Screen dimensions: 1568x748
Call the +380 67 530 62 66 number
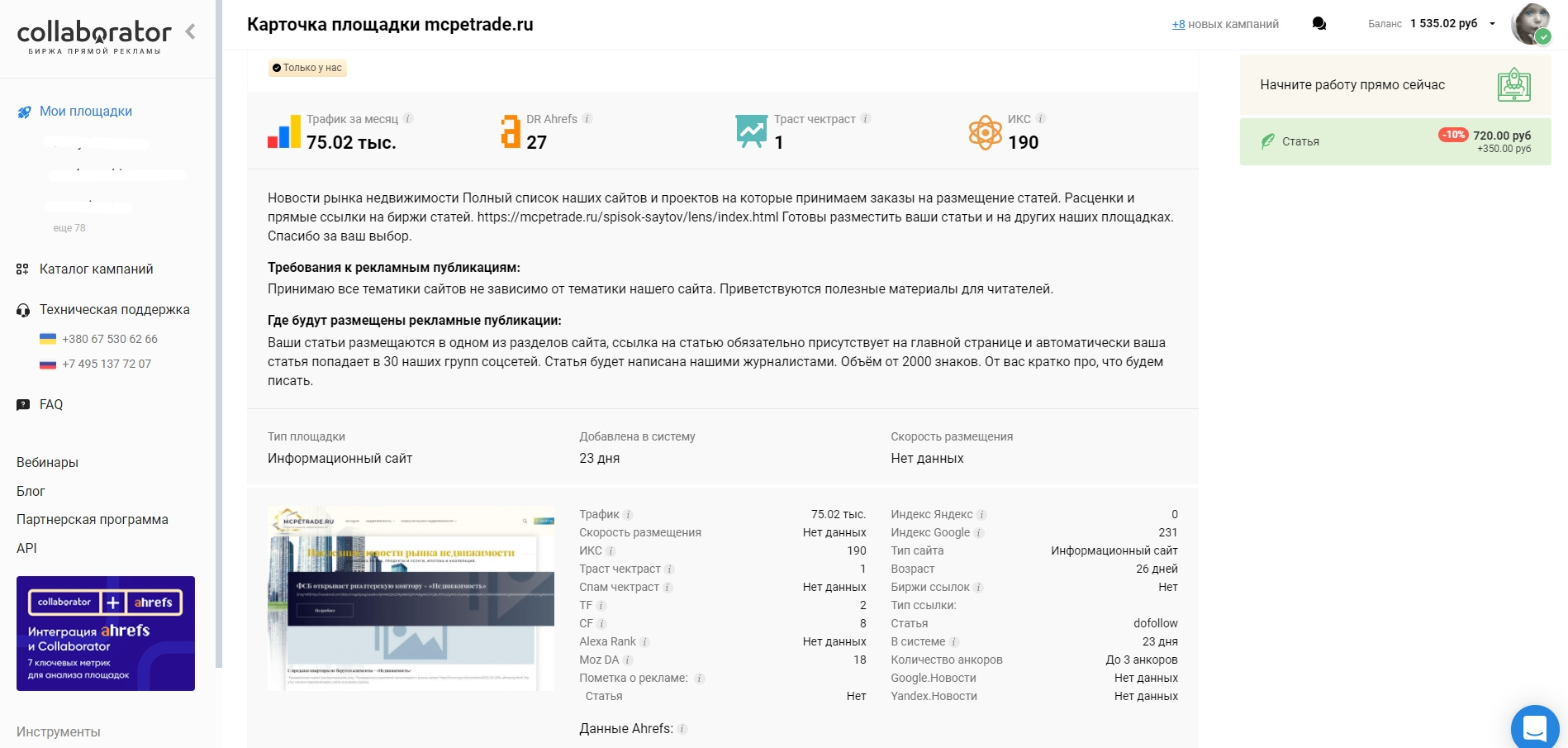[x=110, y=339]
